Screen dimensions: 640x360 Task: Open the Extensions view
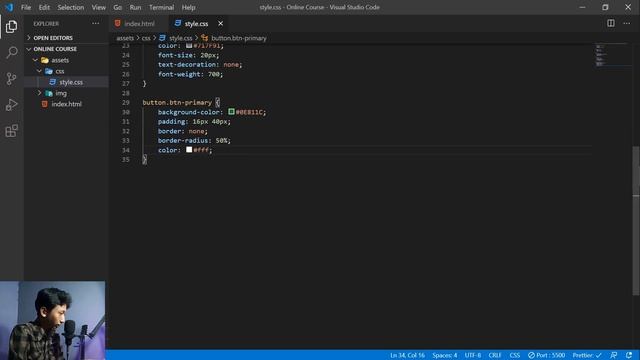(x=11, y=131)
